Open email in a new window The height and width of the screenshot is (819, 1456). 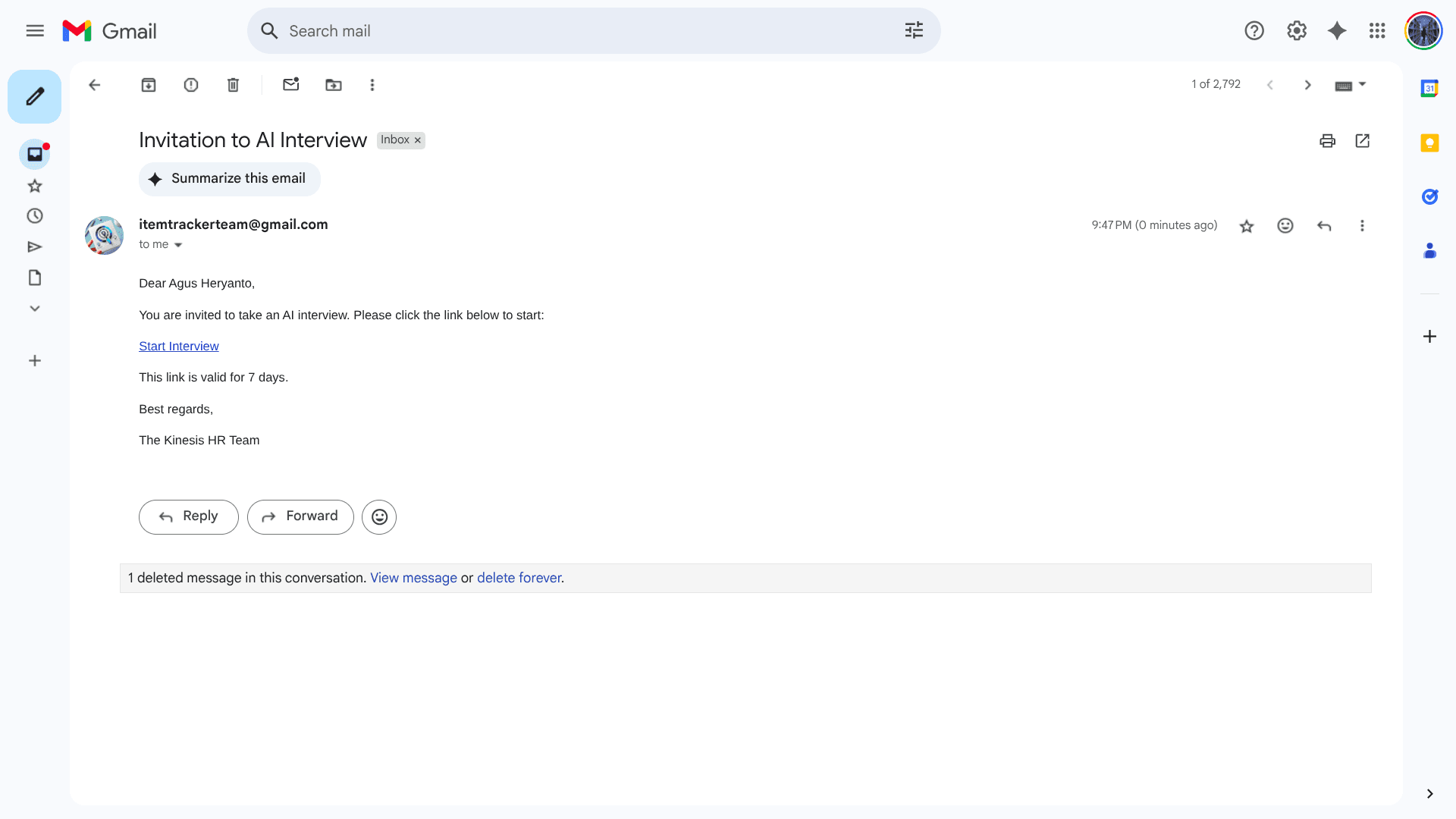click(1363, 141)
